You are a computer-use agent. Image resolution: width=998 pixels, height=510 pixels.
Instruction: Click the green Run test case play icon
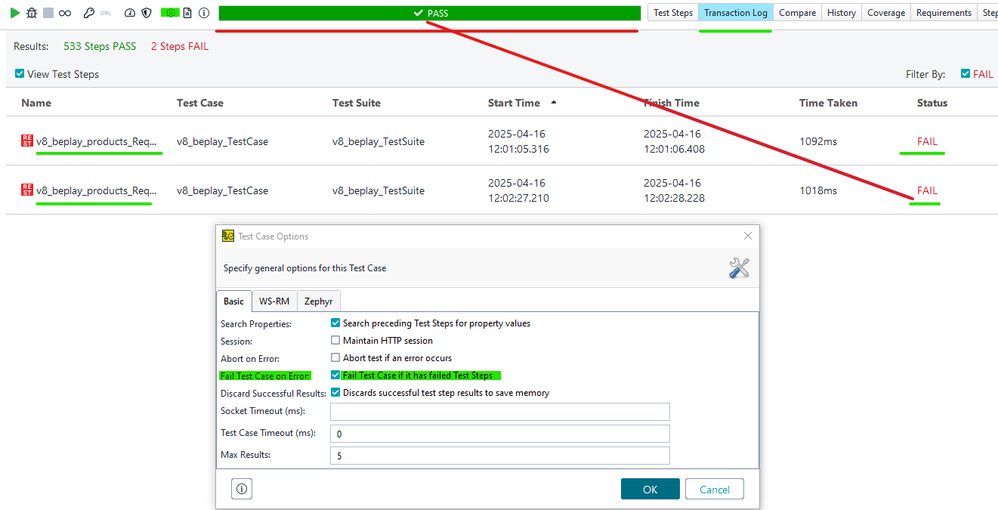[x=15, y=13]
